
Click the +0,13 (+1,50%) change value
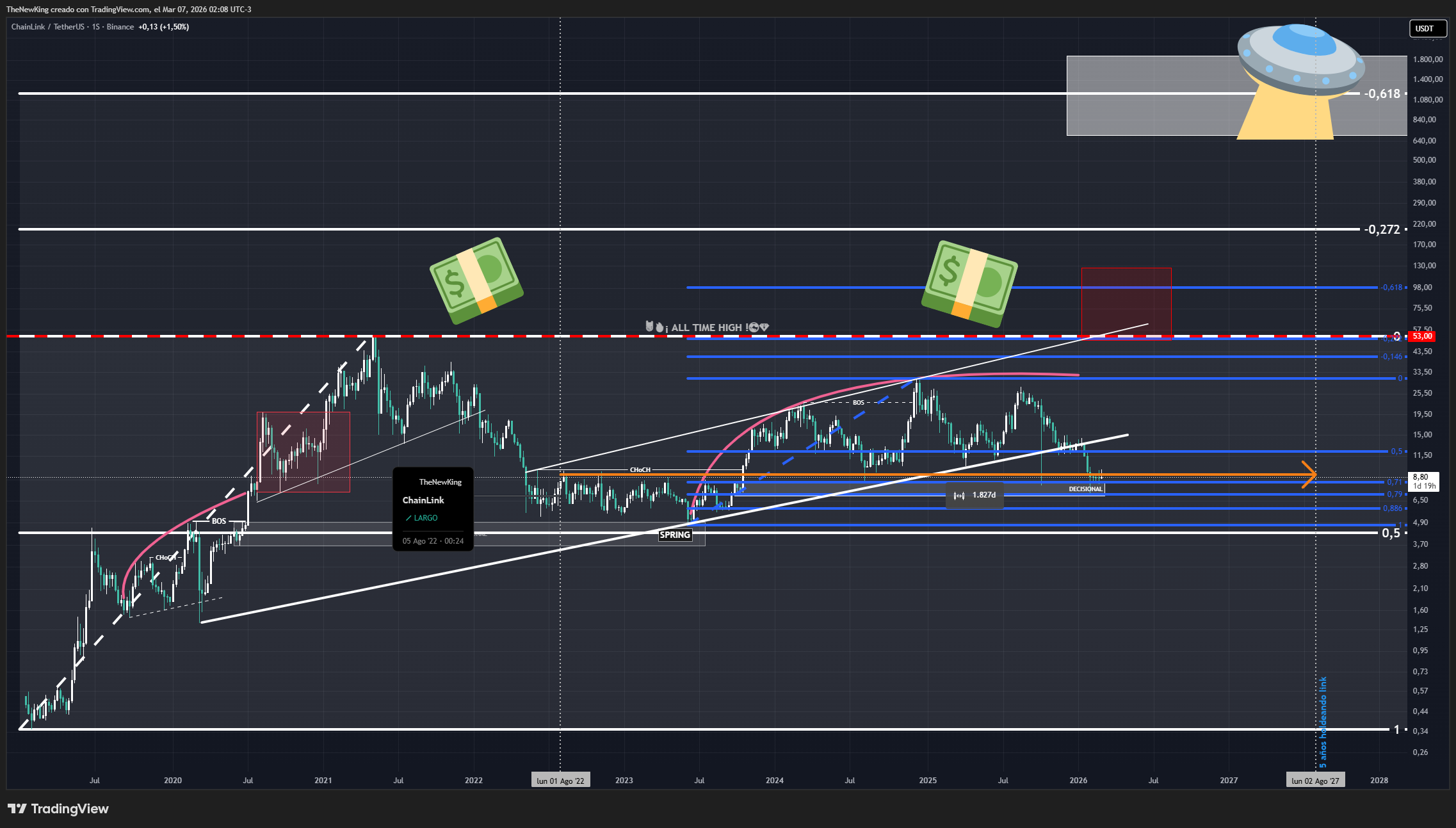164,27
